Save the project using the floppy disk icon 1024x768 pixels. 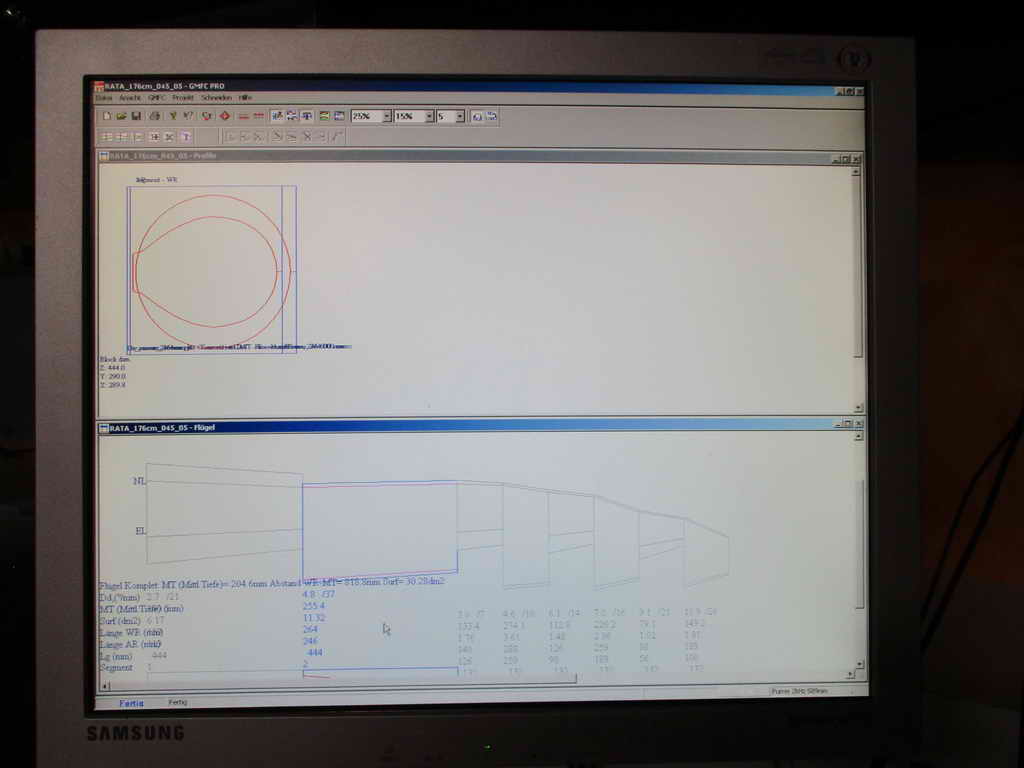click(135, 116)
